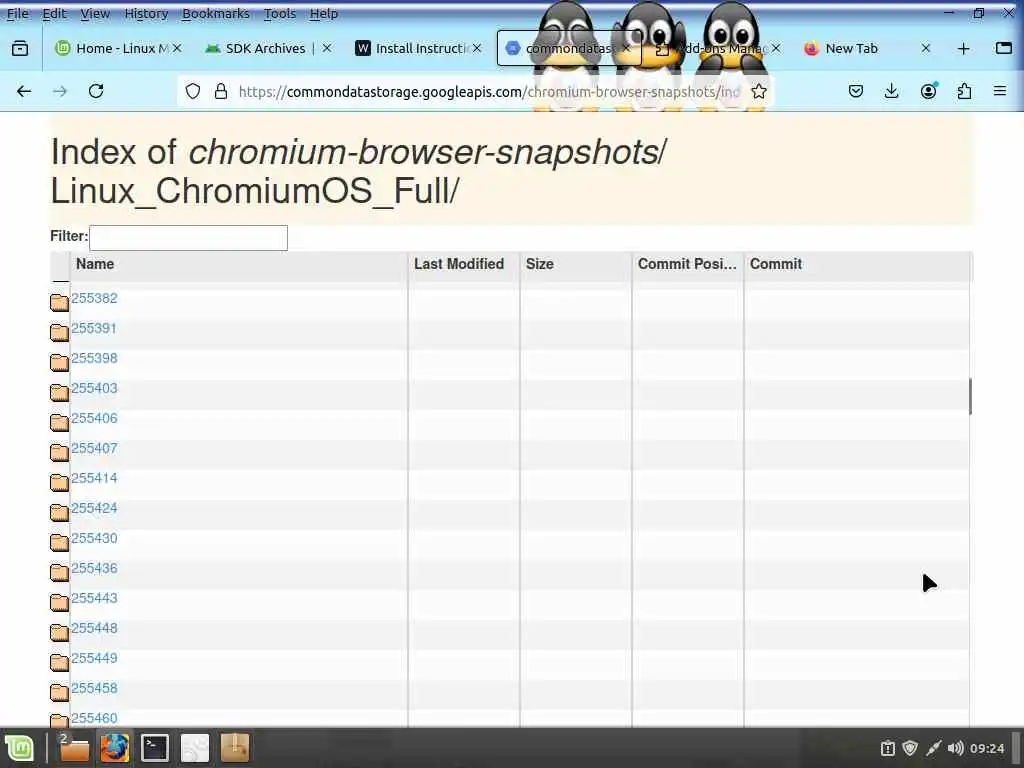
Task: Open the 255458 folder link
Action: click(94, 689)
